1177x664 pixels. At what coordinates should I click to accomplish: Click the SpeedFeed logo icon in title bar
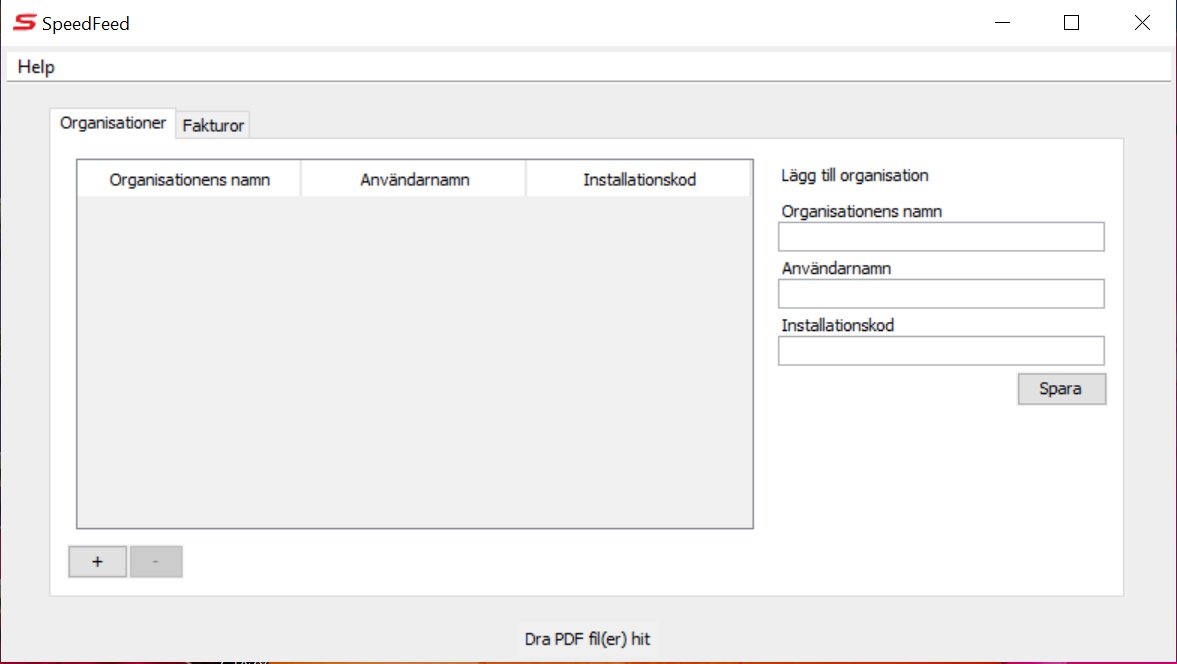coord(24,23)
